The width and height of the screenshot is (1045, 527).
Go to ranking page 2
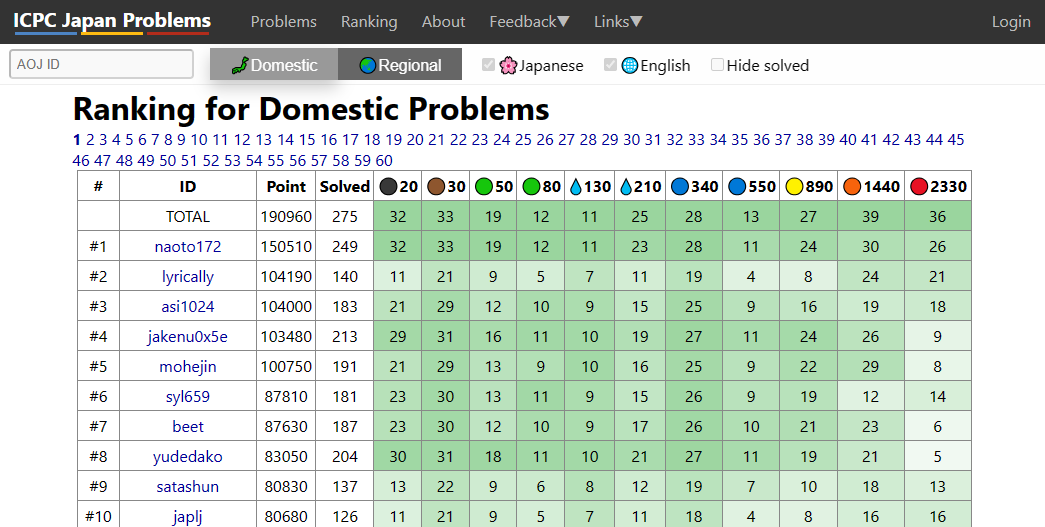90,139
